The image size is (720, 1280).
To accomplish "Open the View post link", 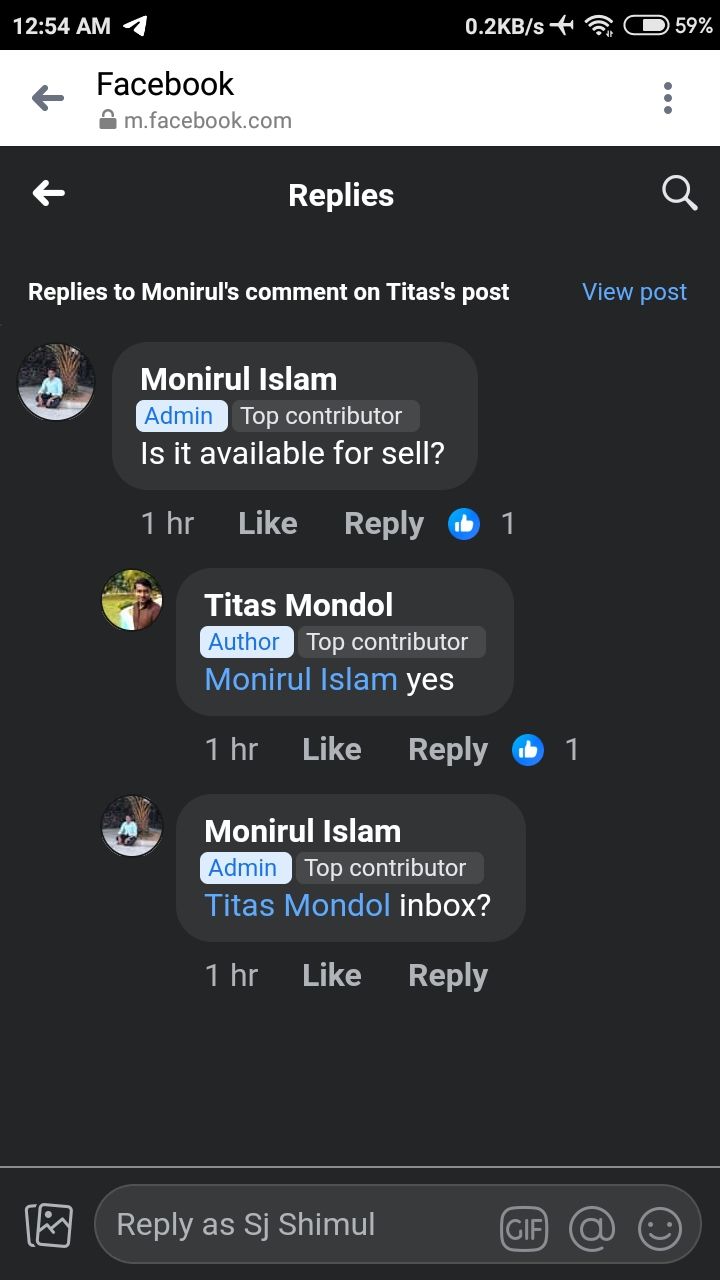I will (634, 292).
